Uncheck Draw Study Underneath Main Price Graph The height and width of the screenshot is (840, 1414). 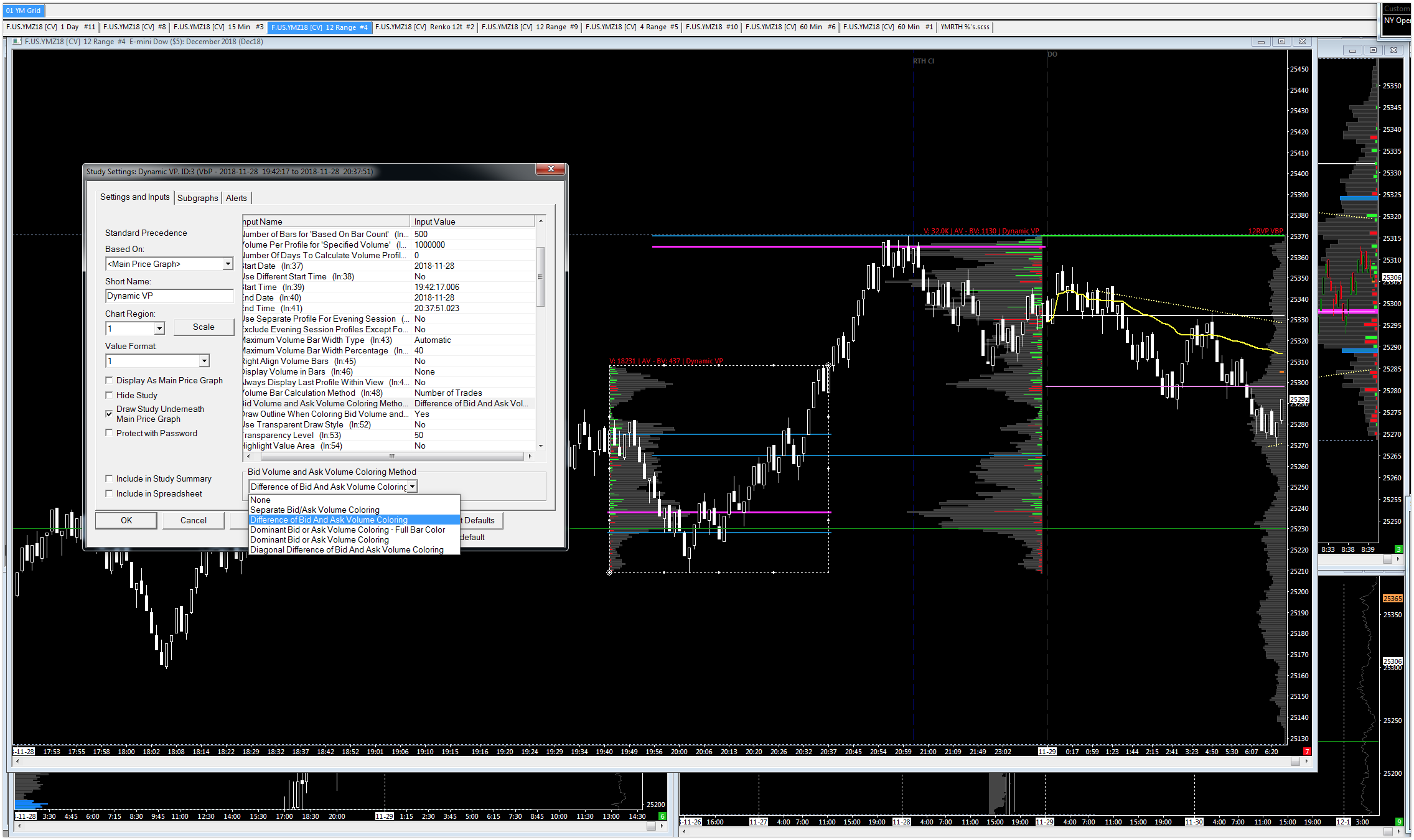(x=110, y=413)
